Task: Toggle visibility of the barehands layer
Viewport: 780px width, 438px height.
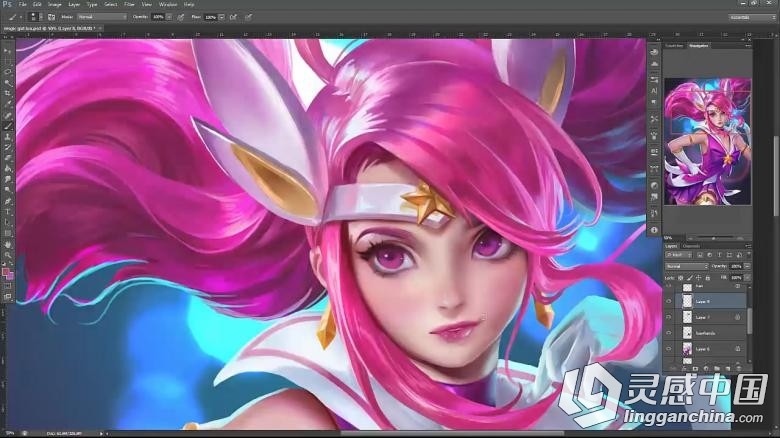Action: click(669, 333)
